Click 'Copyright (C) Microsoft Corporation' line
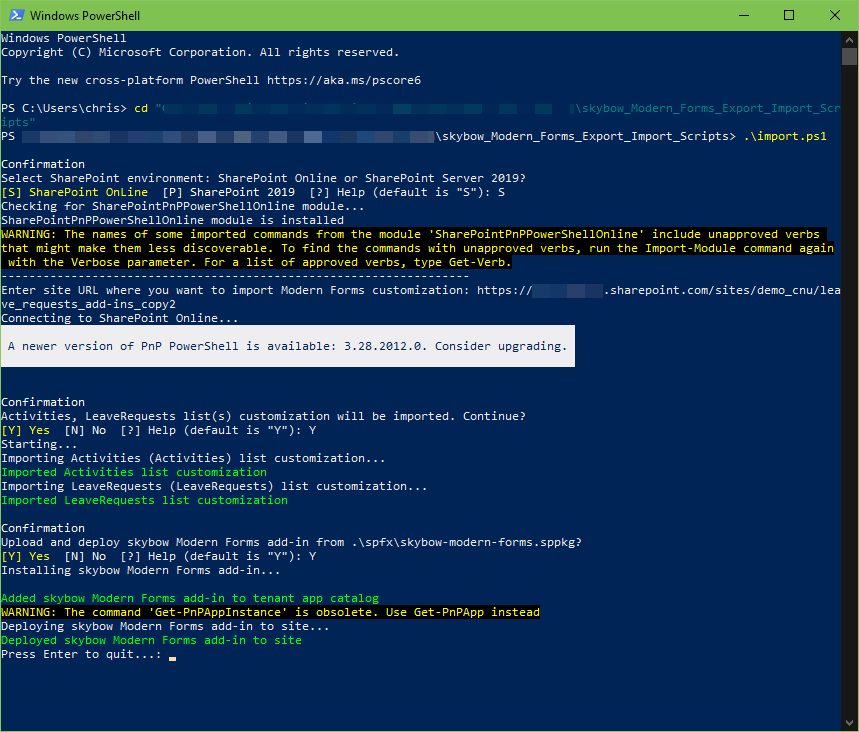 pos(200,53)
